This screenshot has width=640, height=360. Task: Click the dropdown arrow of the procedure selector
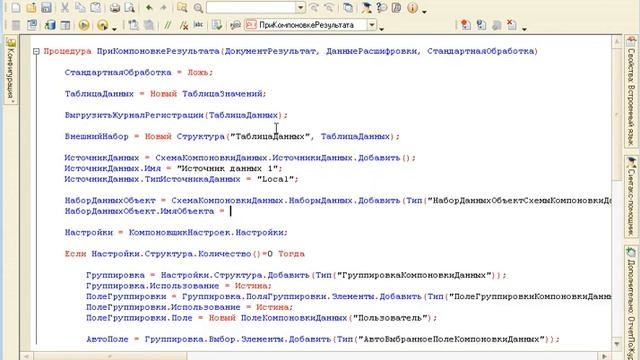click(372, 25)
